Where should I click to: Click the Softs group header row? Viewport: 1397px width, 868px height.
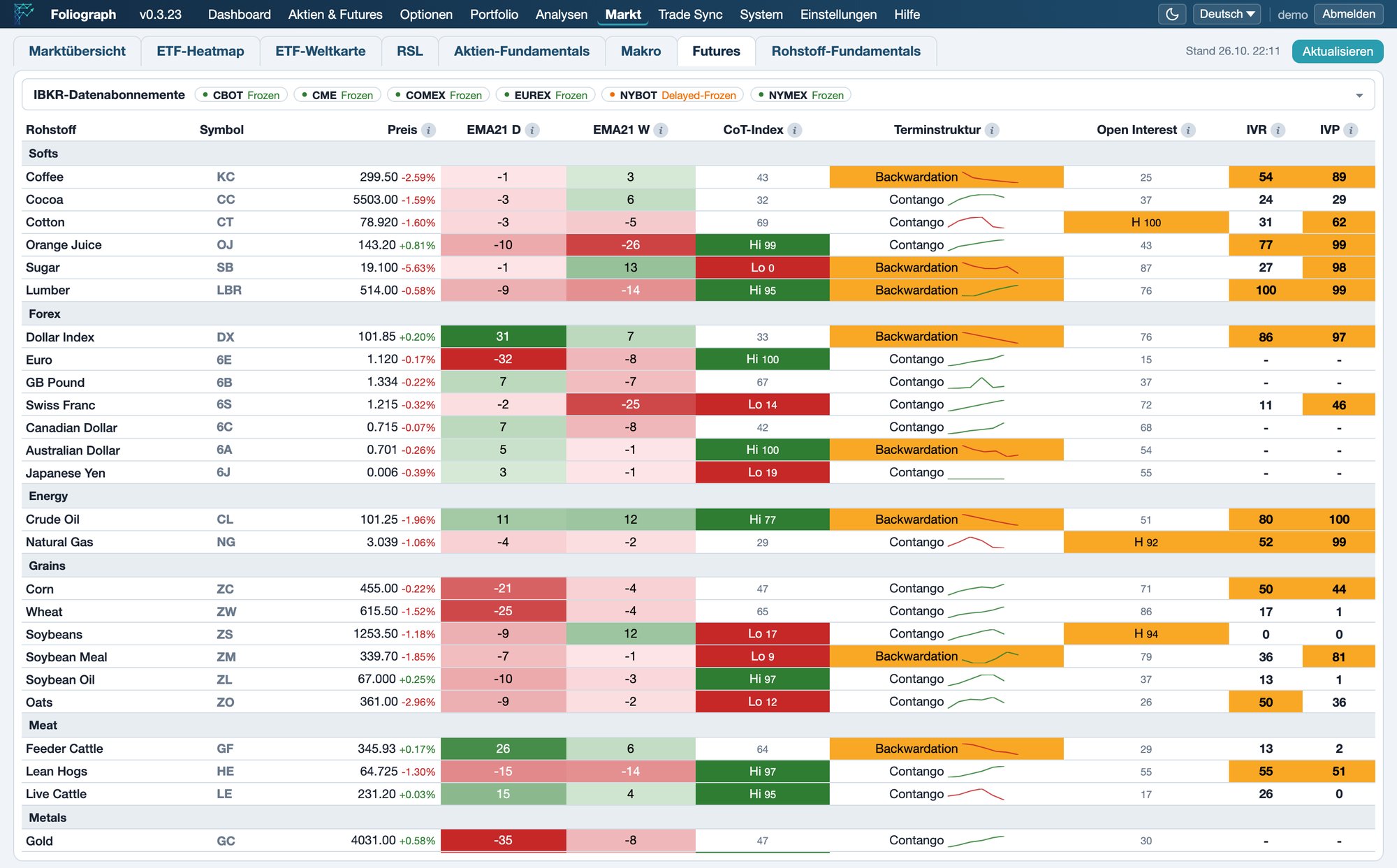pyautogui.click(x=698, y=154)
